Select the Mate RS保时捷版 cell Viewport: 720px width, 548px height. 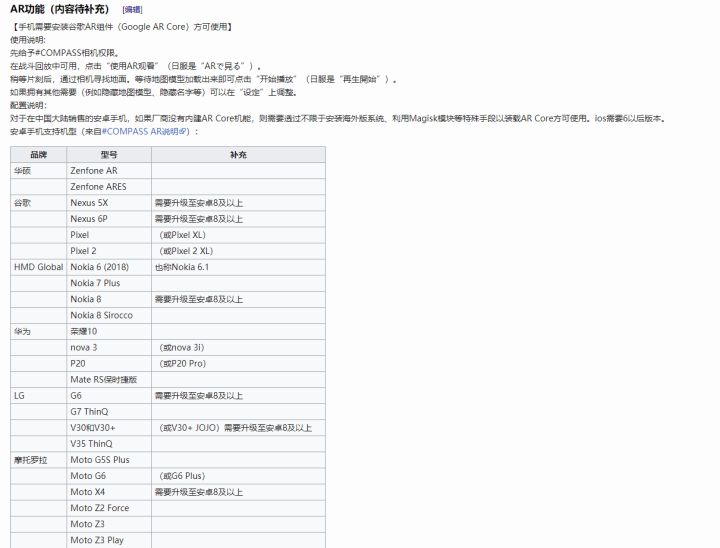(x=109, y=380)
